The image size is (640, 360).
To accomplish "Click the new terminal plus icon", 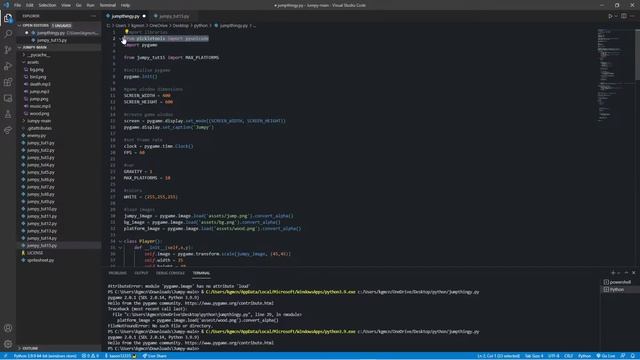I will click(613, 273).
